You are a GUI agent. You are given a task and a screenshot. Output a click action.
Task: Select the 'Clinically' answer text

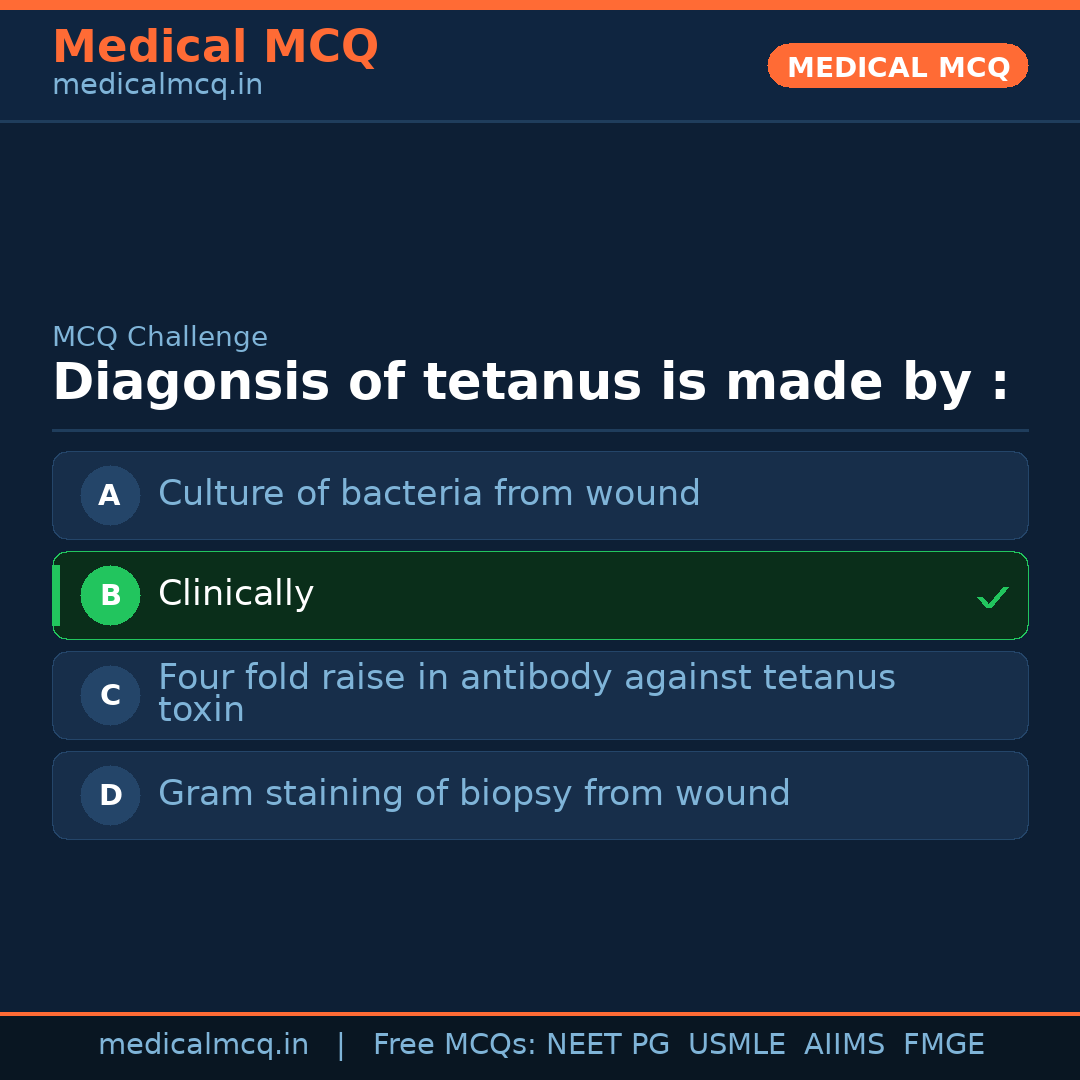click(236, 594)
